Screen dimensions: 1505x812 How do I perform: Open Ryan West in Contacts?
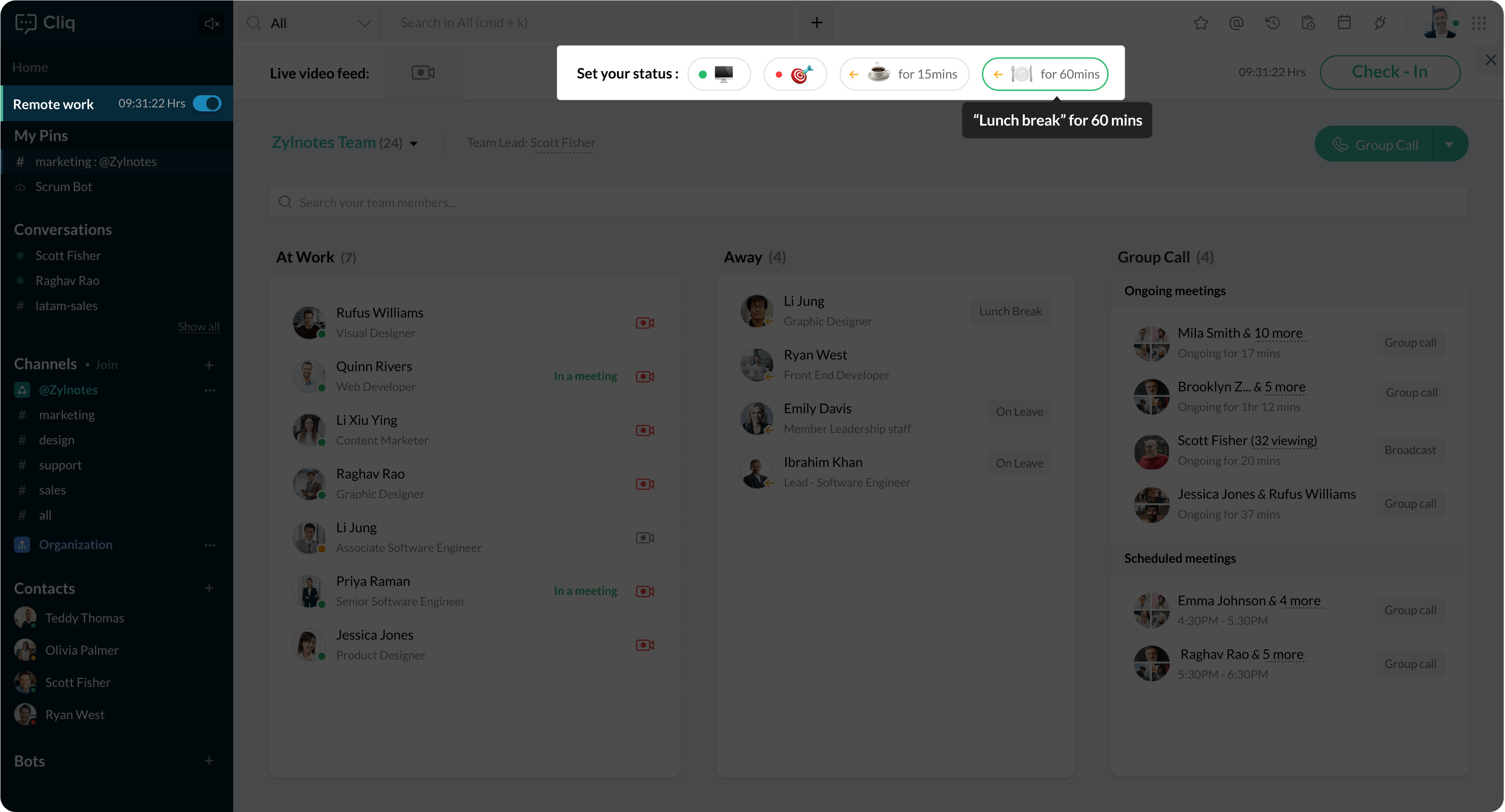pyautogui.click(x=75, y=715)
